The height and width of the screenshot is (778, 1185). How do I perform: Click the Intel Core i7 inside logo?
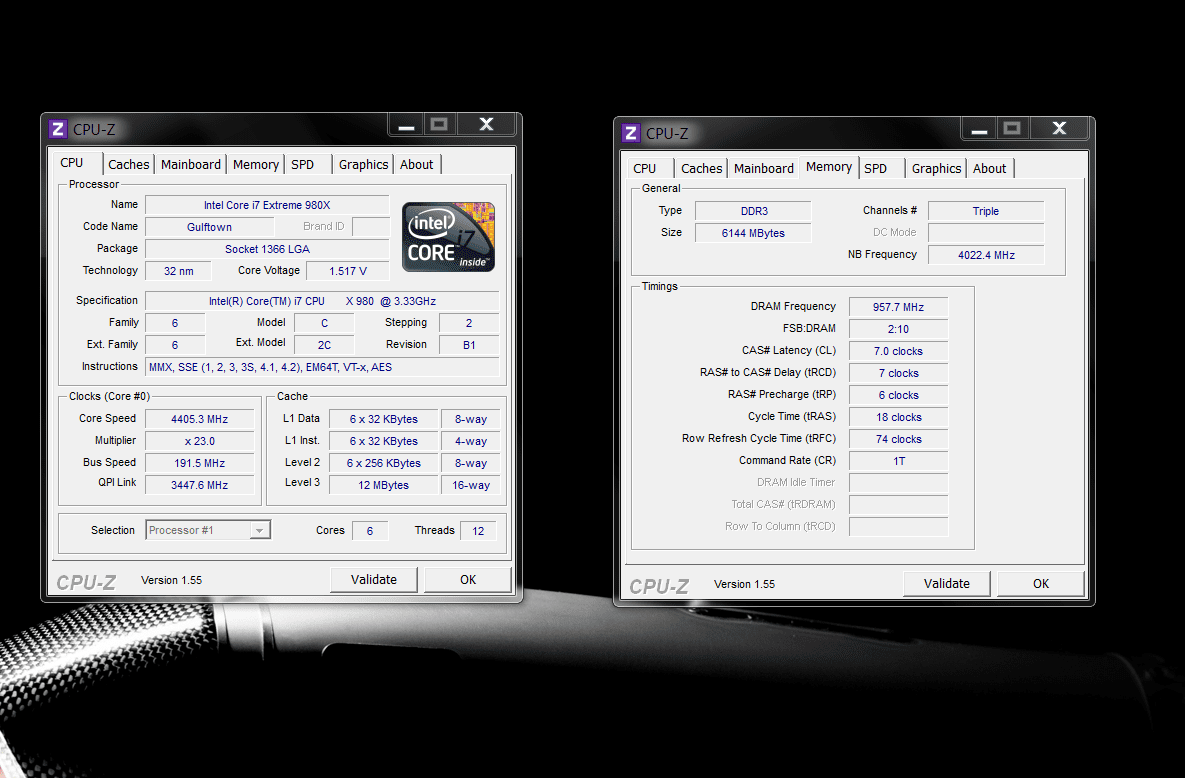(448, 237)
